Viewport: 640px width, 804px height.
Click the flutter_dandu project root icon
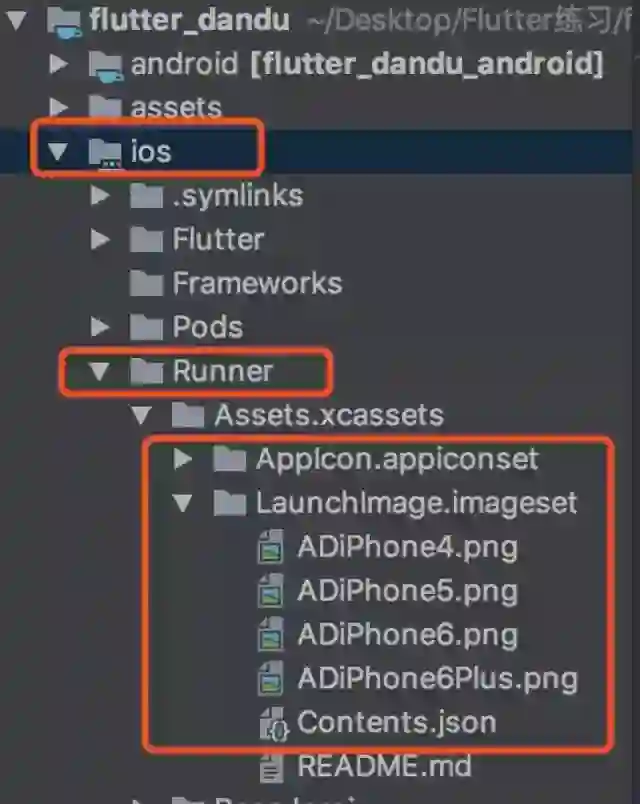pyautogui.click(x=64, y=22)
